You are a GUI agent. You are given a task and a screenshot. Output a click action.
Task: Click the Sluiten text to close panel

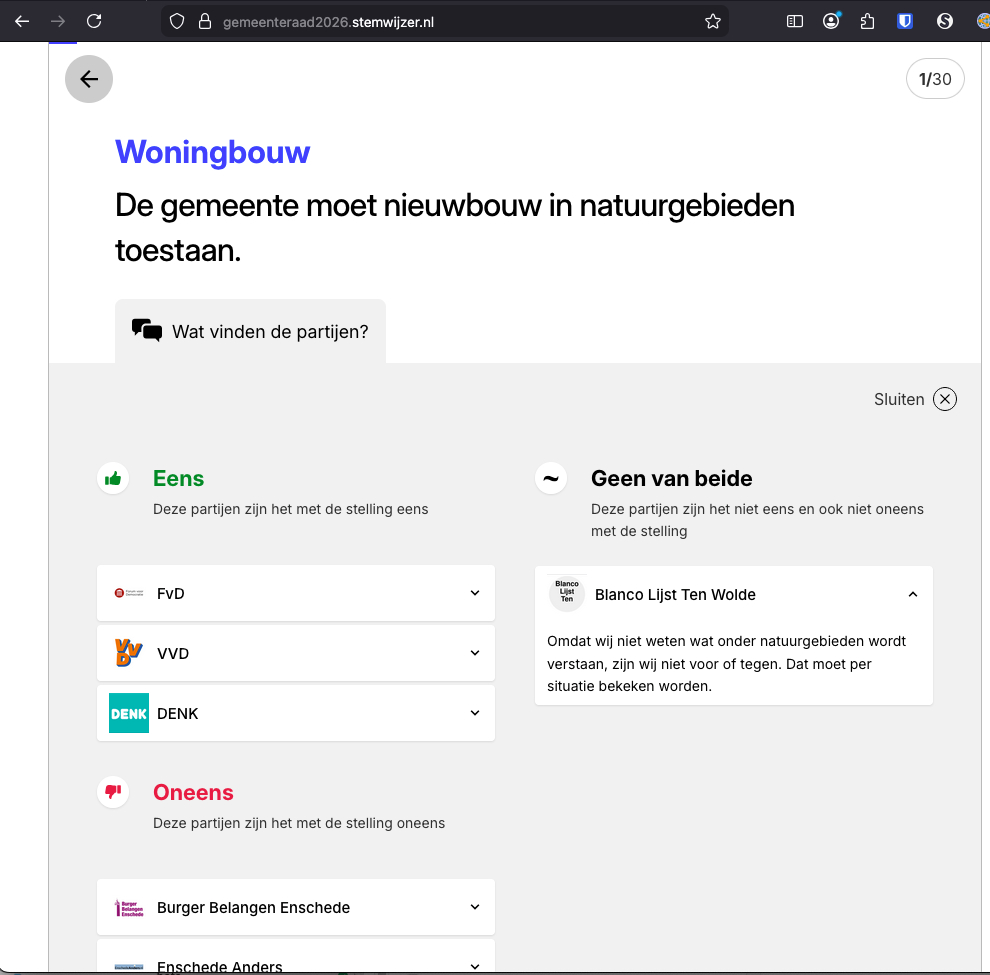[x=899, y=399]
